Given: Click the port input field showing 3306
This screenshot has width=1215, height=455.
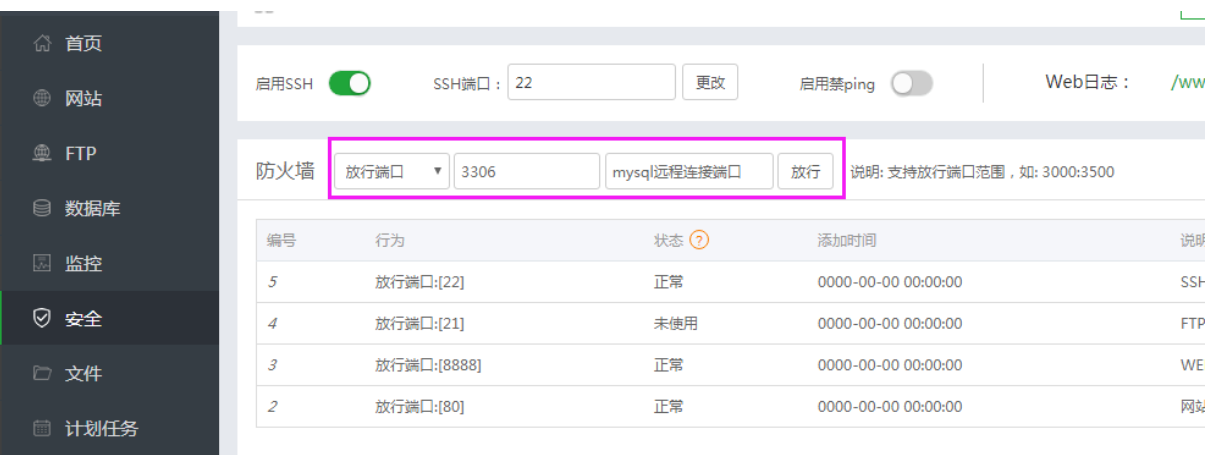Looking at the screenshot, I should (526, 172).
